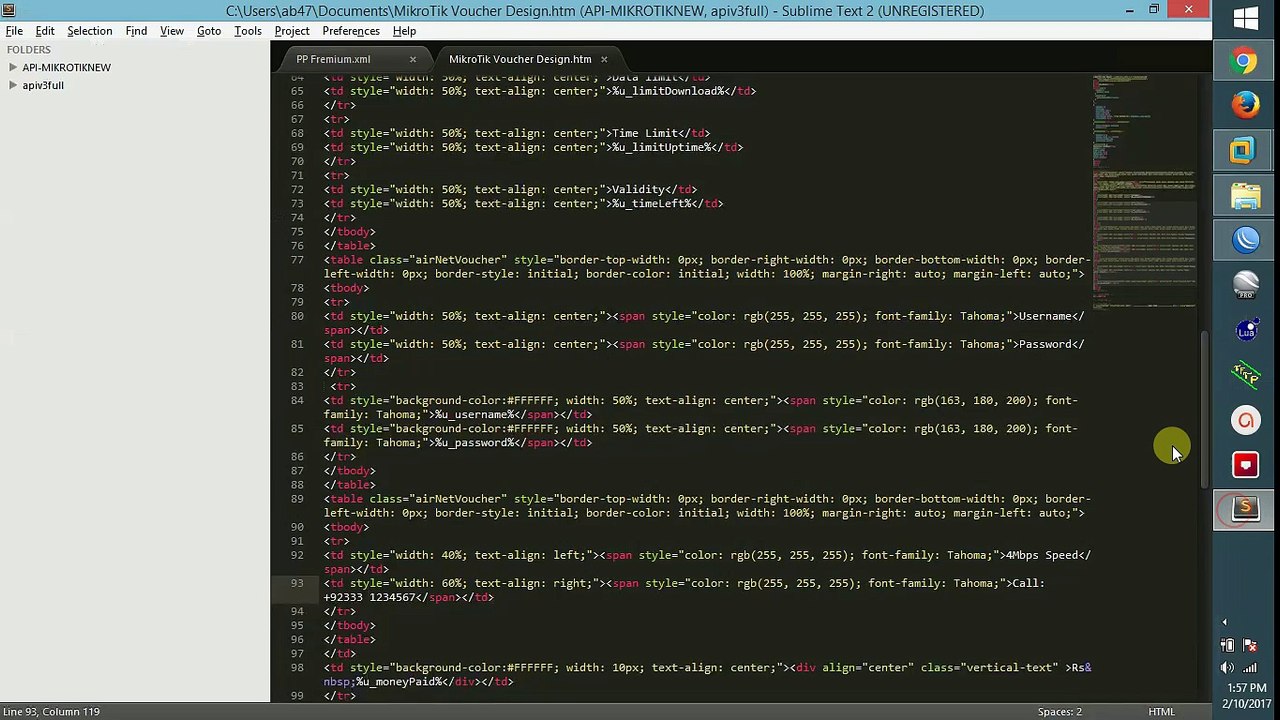The width and height of the screenshot is (1280, 720).
Task: Click line number 98 in gutter
Action: pyautogui.click(x=297, y=667)
